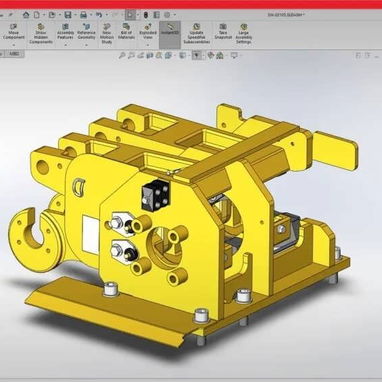Return to the previous view

coord(141,56)
